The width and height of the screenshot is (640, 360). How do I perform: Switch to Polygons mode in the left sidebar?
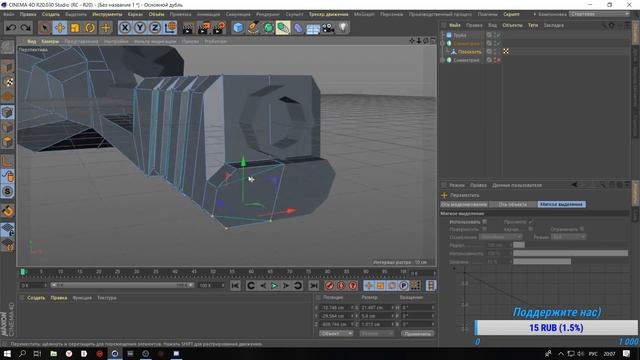(8, 142)
